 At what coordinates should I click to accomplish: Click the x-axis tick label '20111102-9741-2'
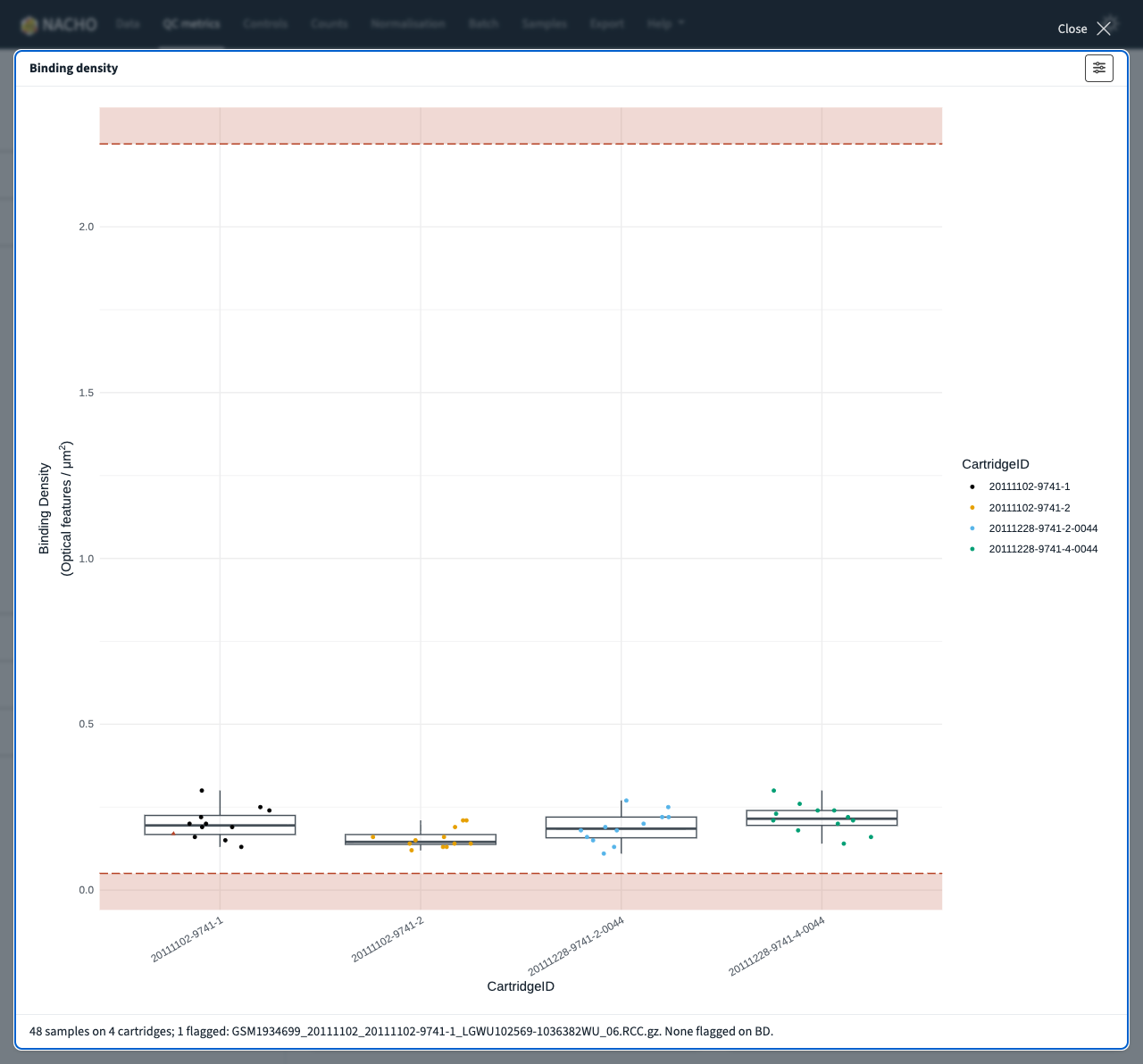[388, 940]
